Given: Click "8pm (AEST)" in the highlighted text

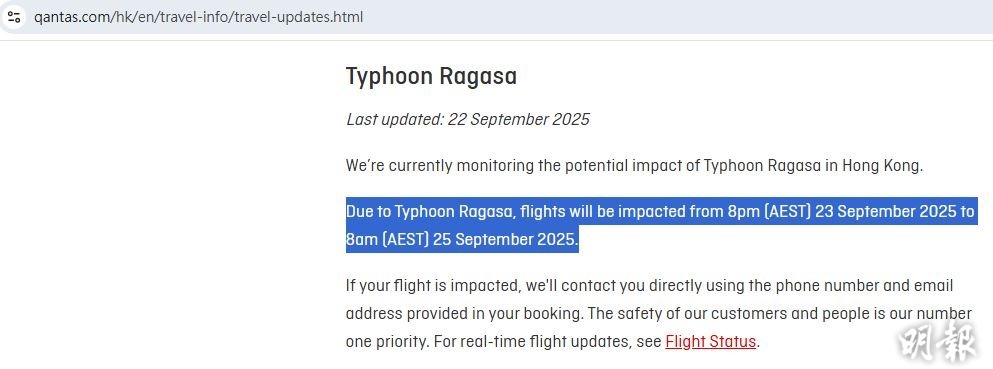Looking at the screenshot, I should coord(769,211).
